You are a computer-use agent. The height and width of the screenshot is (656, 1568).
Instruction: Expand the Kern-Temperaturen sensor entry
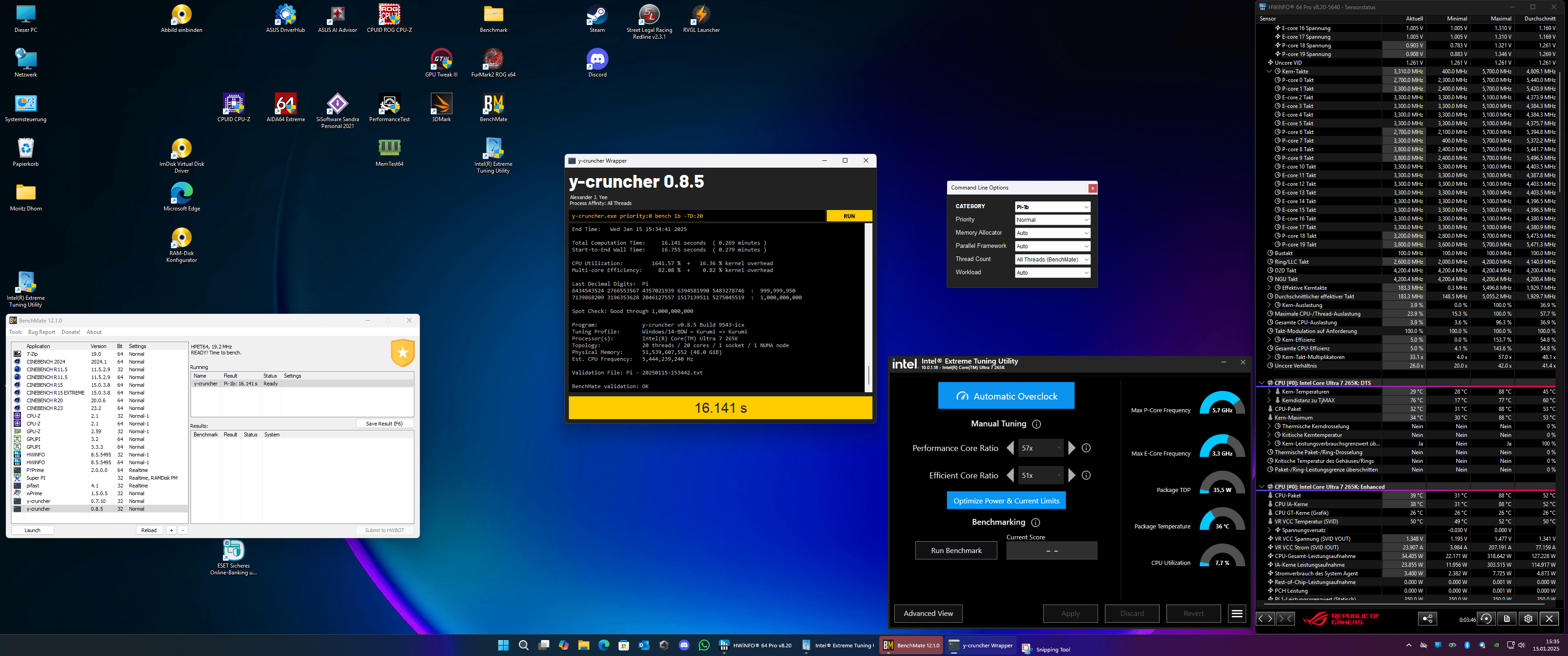[1269, 392]
